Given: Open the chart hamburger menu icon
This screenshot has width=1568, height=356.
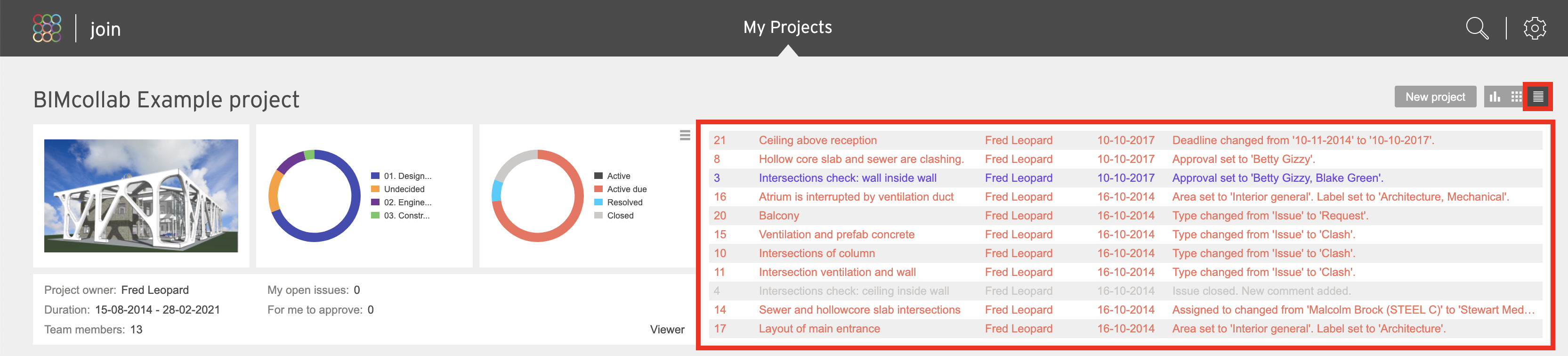Looking at the screenshot, I should (685, 135).
